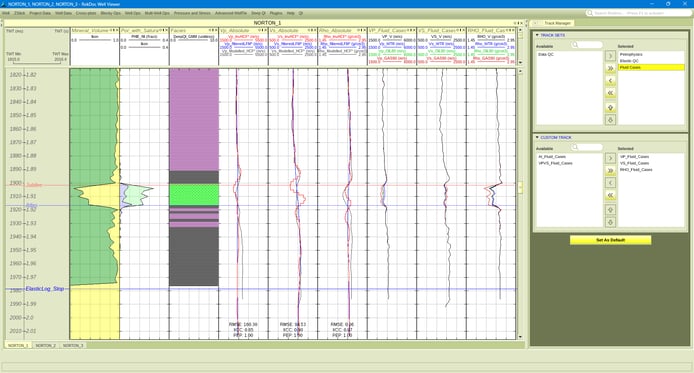The width and height of the screenshot is (694, 373).
Task: Remove all Custom Tracks with double-left arrow
Action: pyautogui.click(x=610, y=195)
